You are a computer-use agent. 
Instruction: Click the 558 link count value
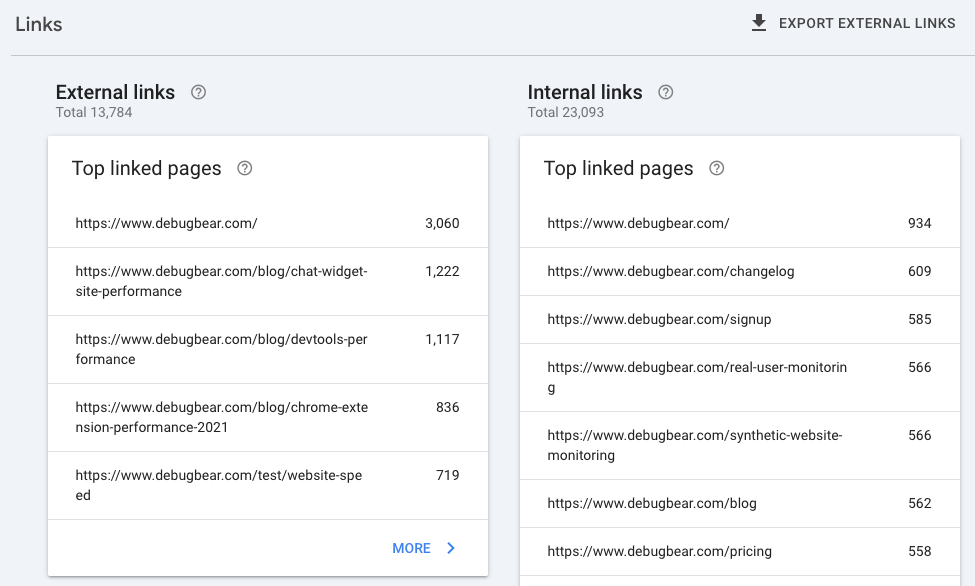920,551
